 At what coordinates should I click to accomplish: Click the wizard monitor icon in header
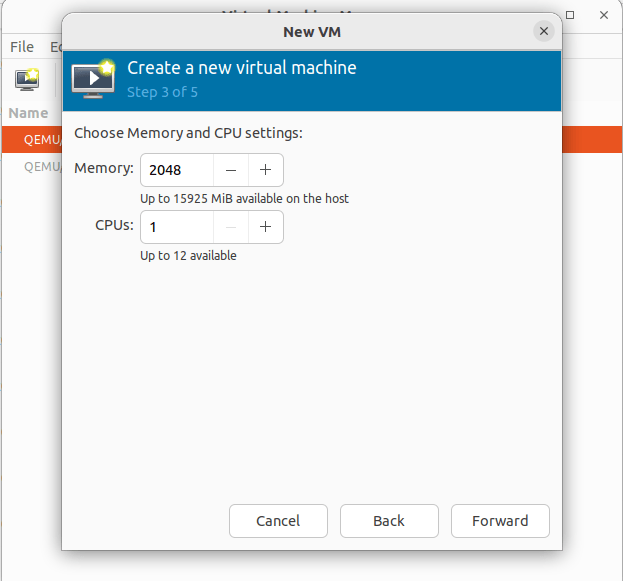point(94,80)
